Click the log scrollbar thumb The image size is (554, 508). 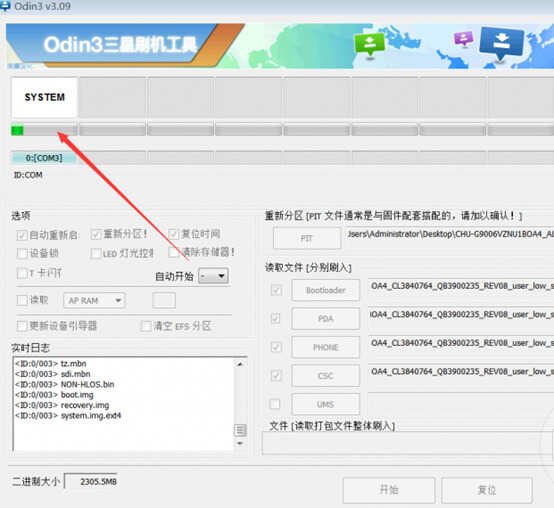click(240, 430)
